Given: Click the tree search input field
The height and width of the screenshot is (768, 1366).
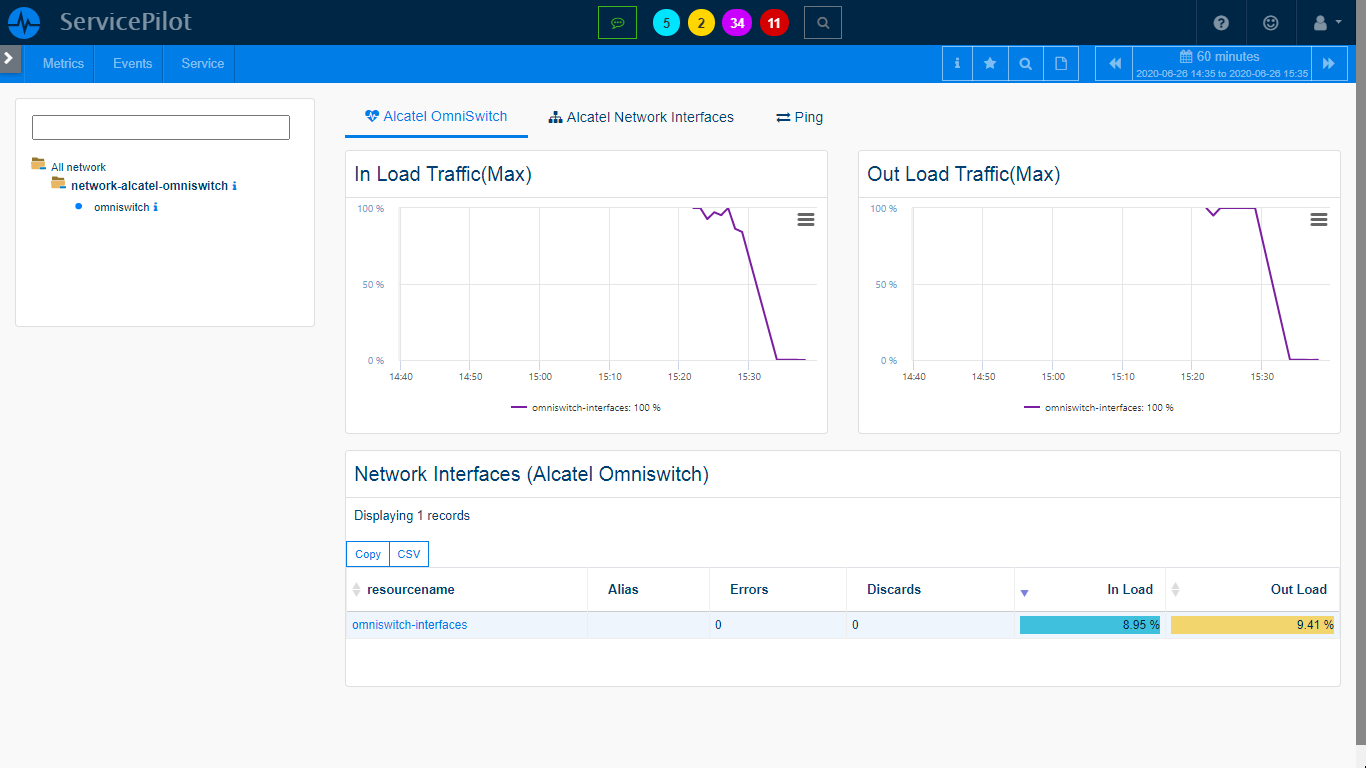Looking at the screenshot, I should 161,127.
